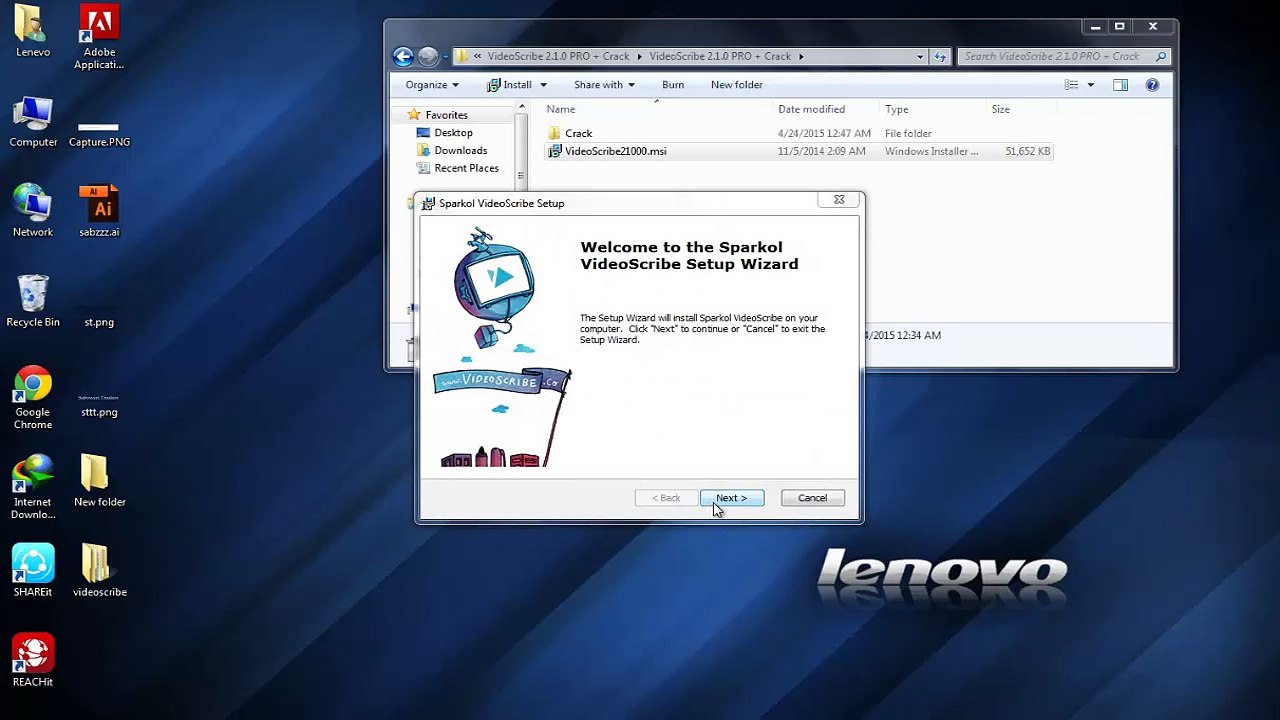Expand the Install button dropdown arrow

click(543, 85)
